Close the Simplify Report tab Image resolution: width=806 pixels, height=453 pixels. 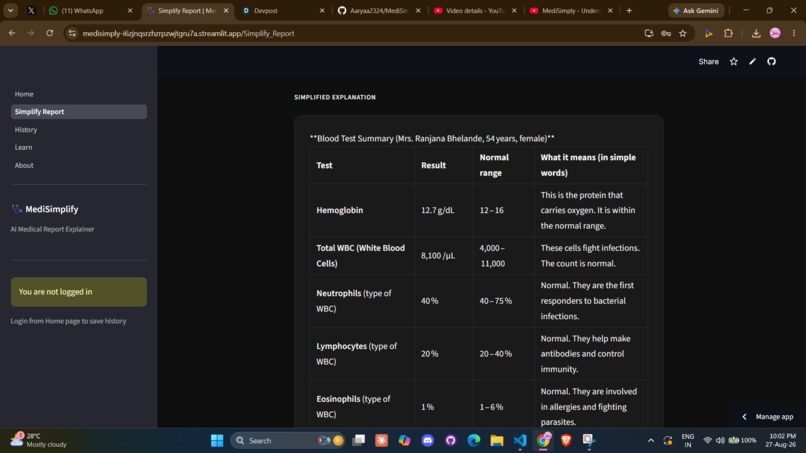click(x=226, y=10)
